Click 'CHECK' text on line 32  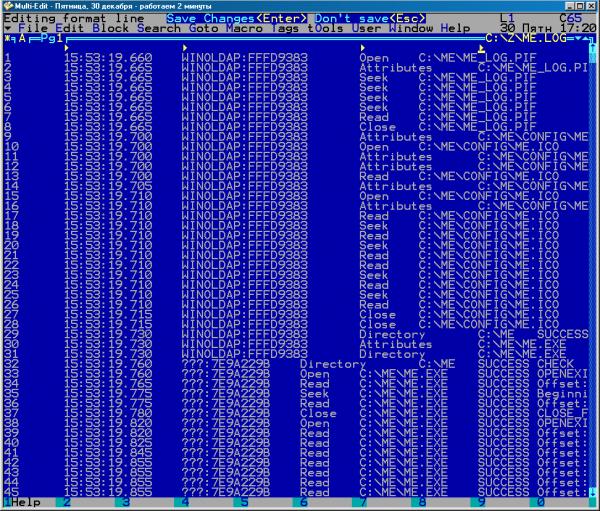pyautogui.click(x=555, y=364)
